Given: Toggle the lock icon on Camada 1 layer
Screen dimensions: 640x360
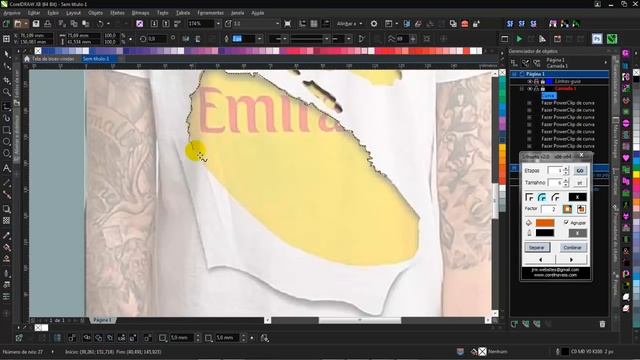Looking at the screenshot, I should (x=543, y=89).
